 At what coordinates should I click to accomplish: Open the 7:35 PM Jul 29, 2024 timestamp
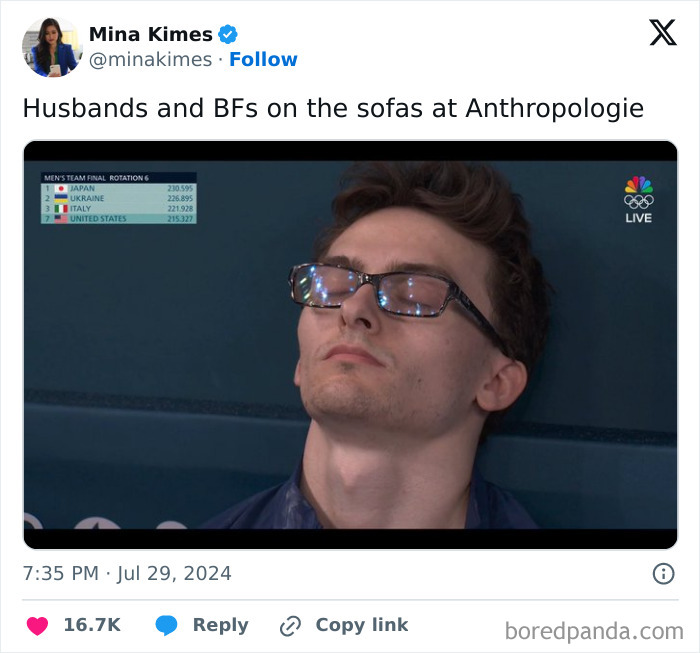pyautogui.click(x=127, y=574)
